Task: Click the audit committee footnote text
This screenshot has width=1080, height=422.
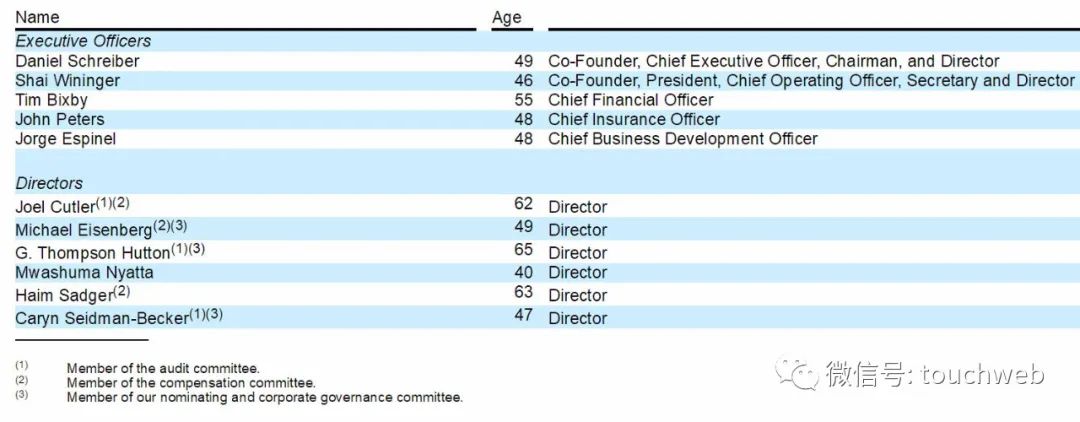Action: click(163, 369)
